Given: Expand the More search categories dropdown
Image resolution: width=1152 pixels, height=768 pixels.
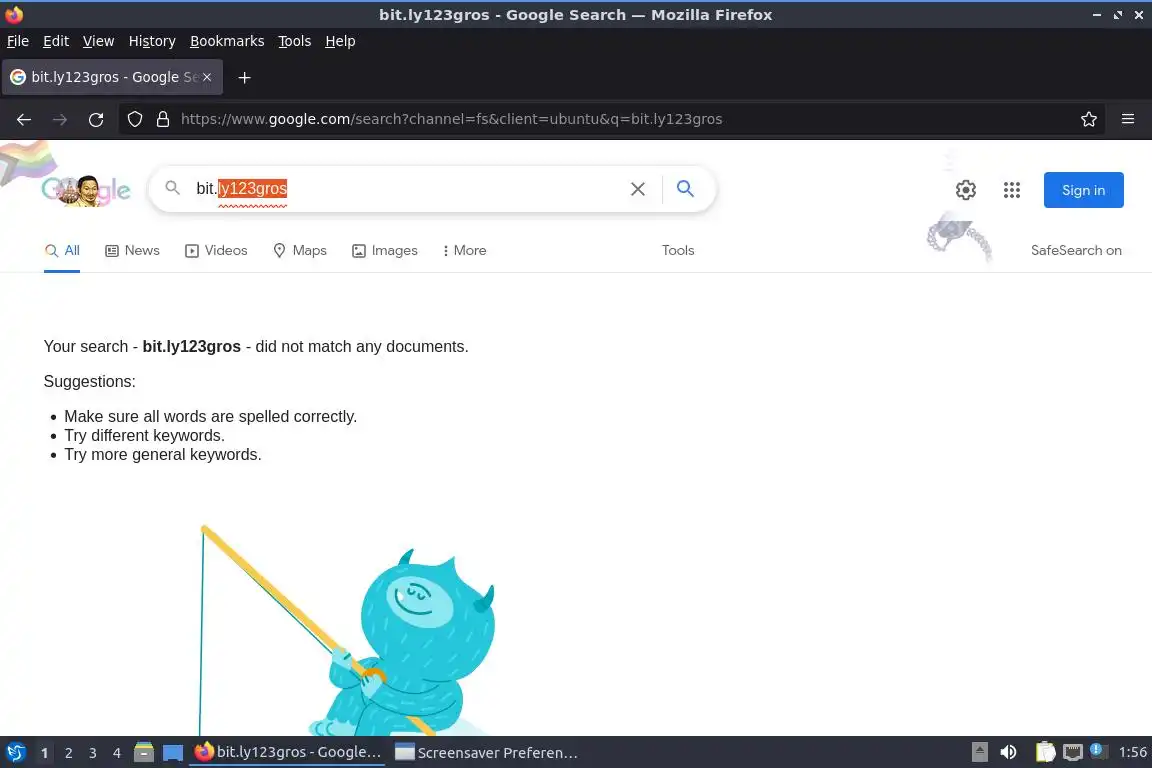Looking at the screenshot, I should (x=464, y=251).
